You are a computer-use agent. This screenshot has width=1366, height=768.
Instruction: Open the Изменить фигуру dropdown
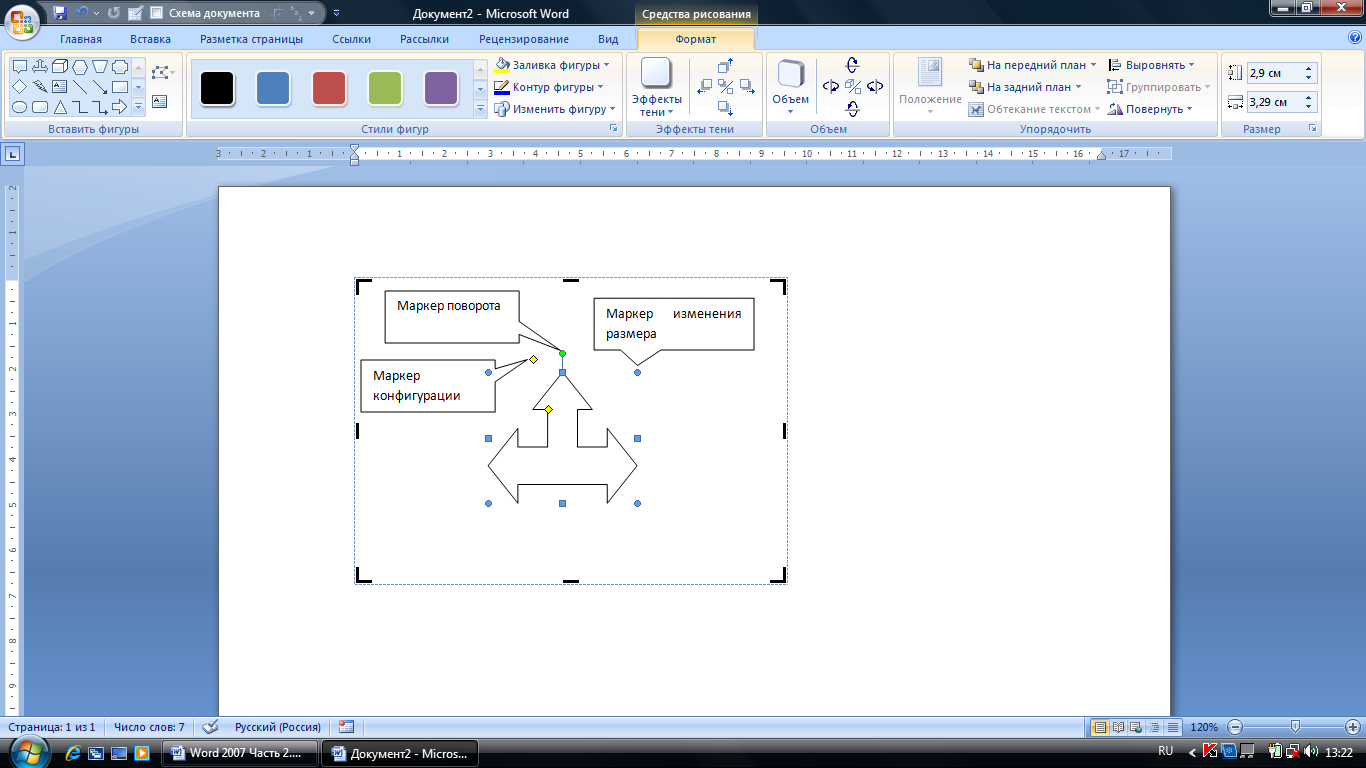point(554,109)
